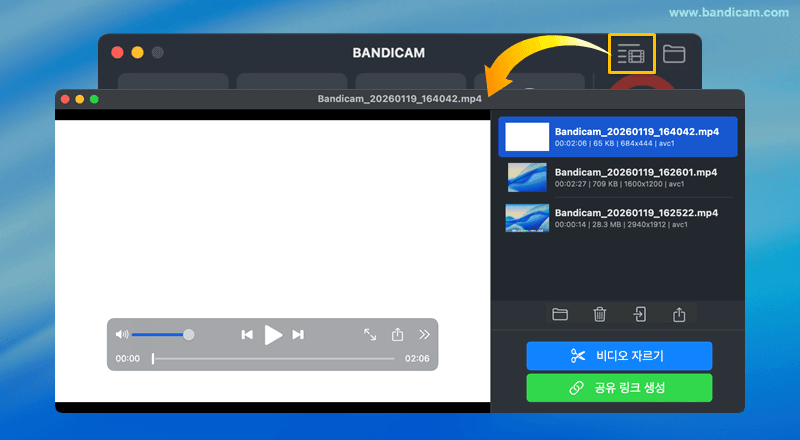Viewport: 800px width, 440px height.
Task: Mute audio using the speaker icon
Action: (122, 334)
